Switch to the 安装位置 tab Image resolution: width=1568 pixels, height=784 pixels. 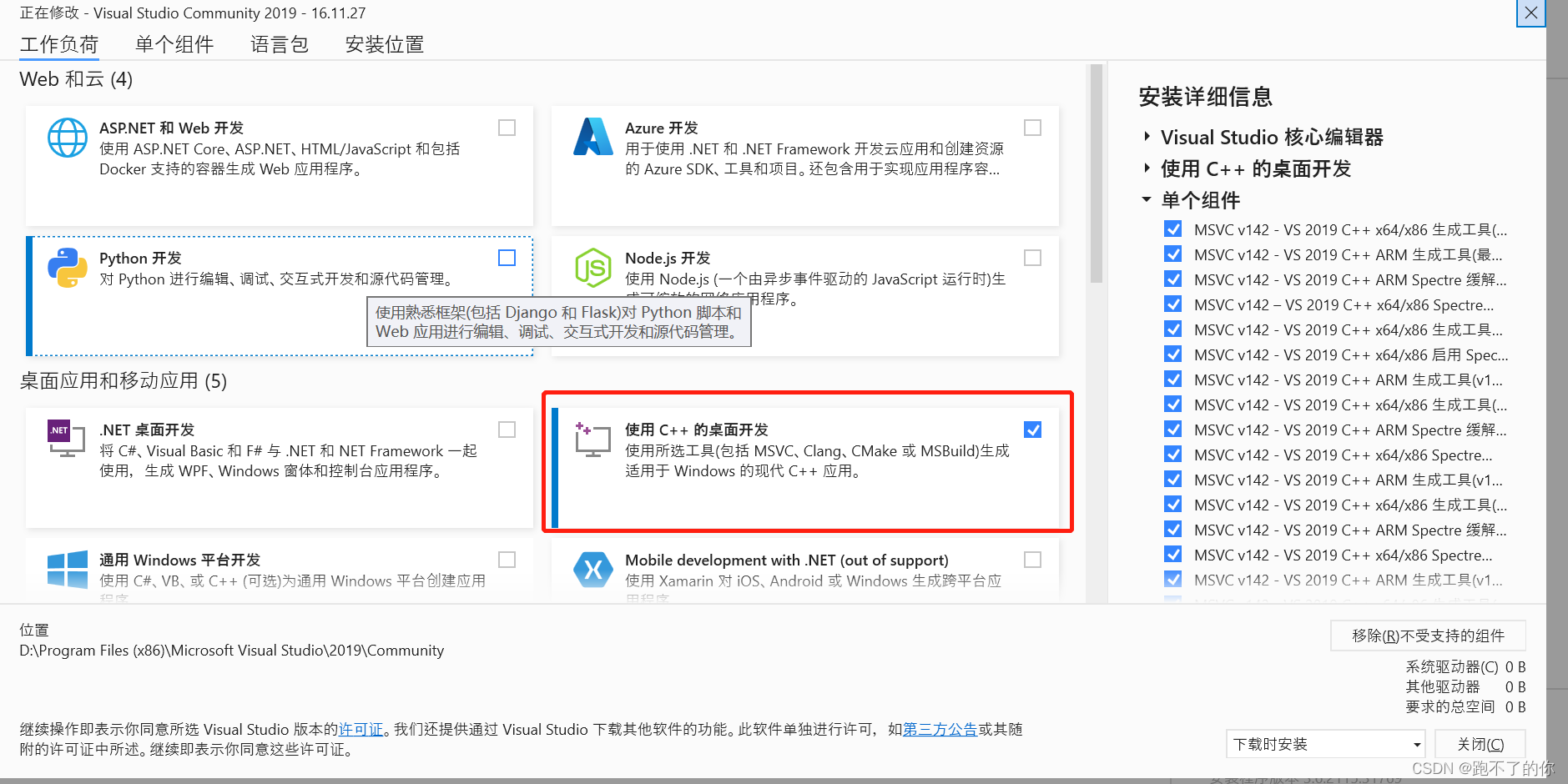coord(385,44)
